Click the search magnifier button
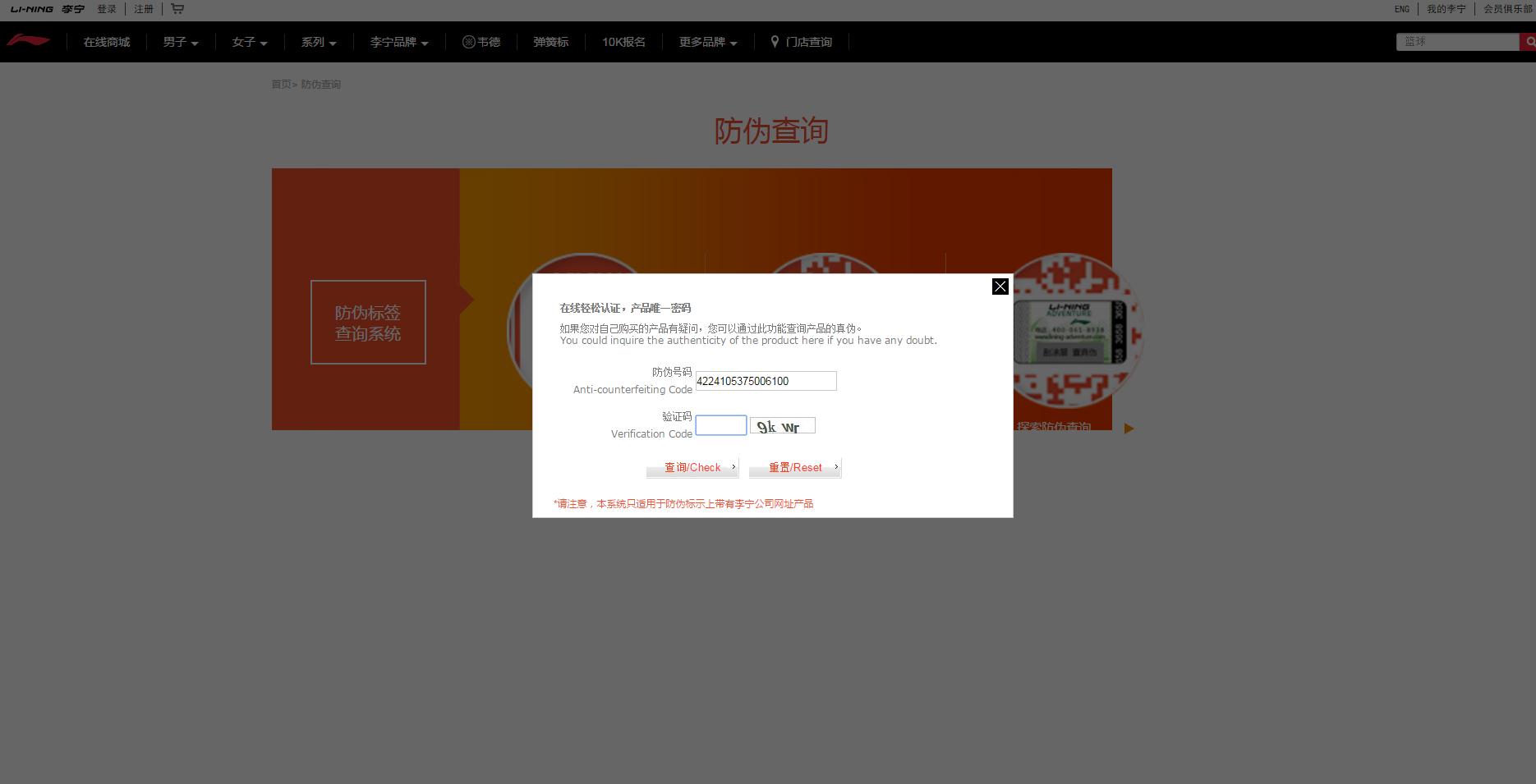Screen dimensions: 1536x784 pos(1529,42)
